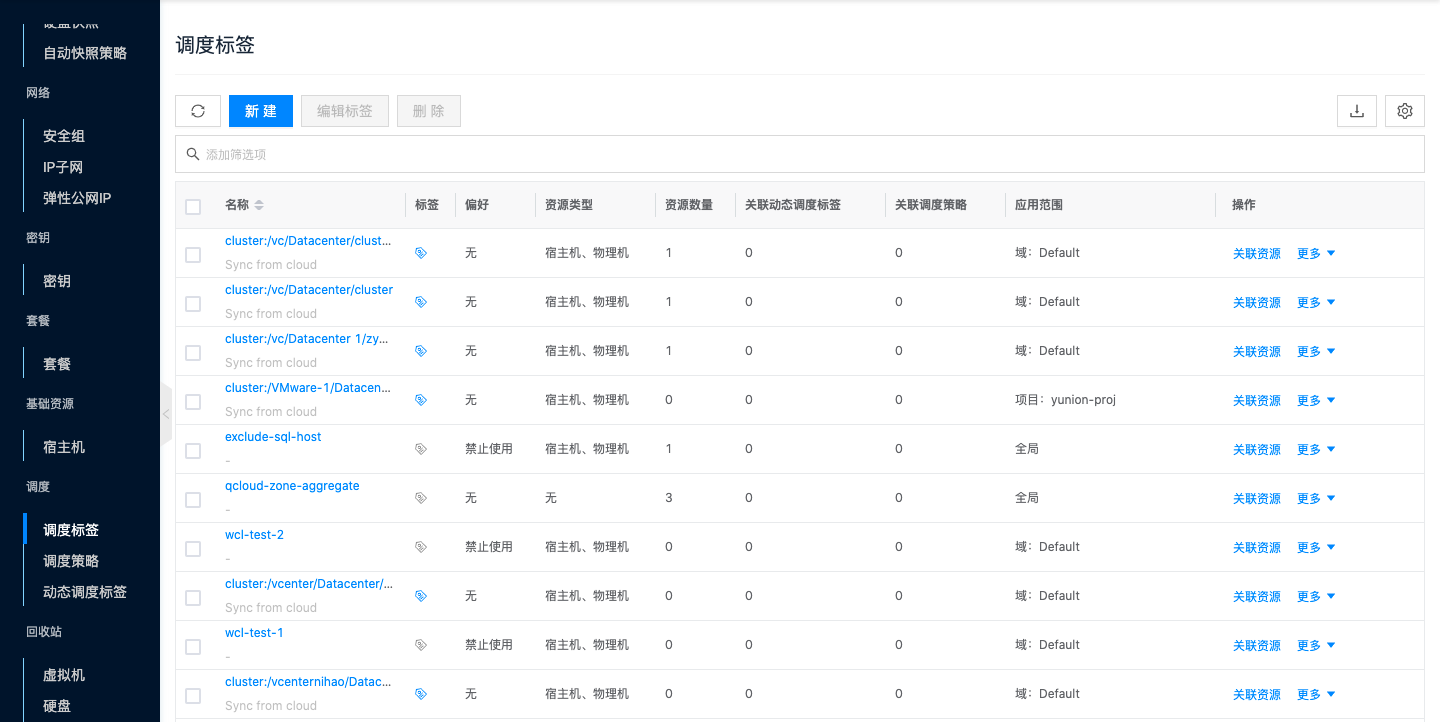The height and width of the screenshot is (722, 1440).
Task: Open 更多 dropdown for cluster:/vc/Datacenter 1/zy row
Action: 1316,352
